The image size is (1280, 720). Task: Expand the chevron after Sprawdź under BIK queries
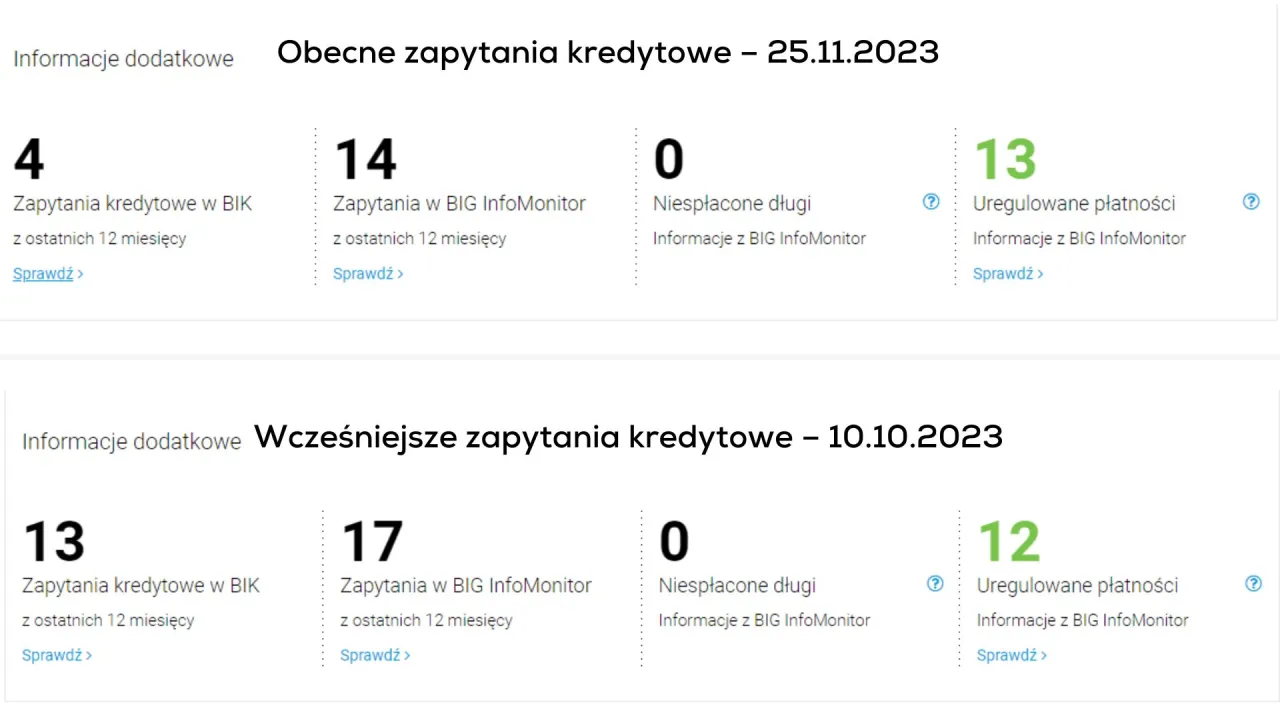[80, 273]
